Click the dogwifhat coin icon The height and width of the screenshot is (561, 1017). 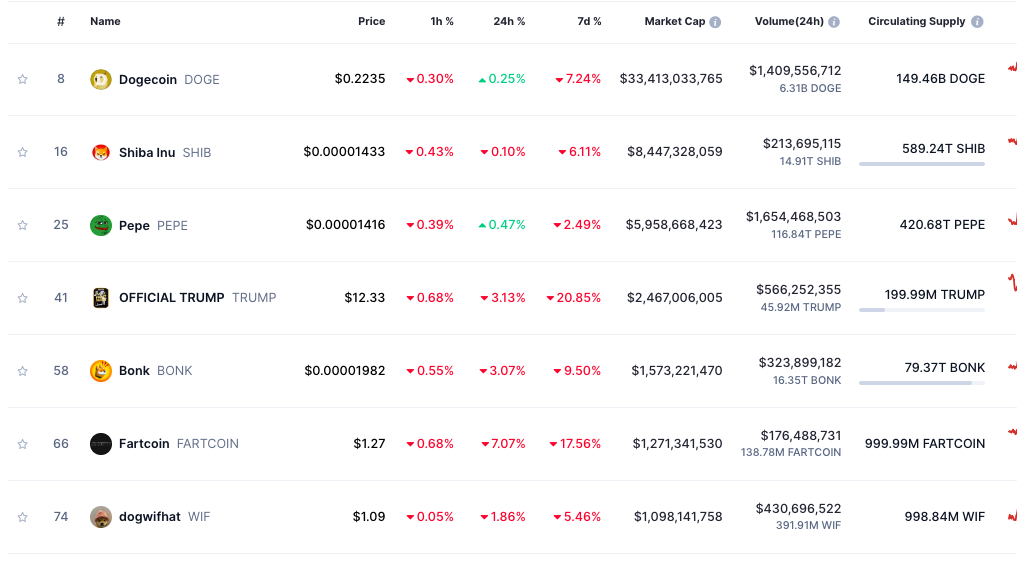101,517
